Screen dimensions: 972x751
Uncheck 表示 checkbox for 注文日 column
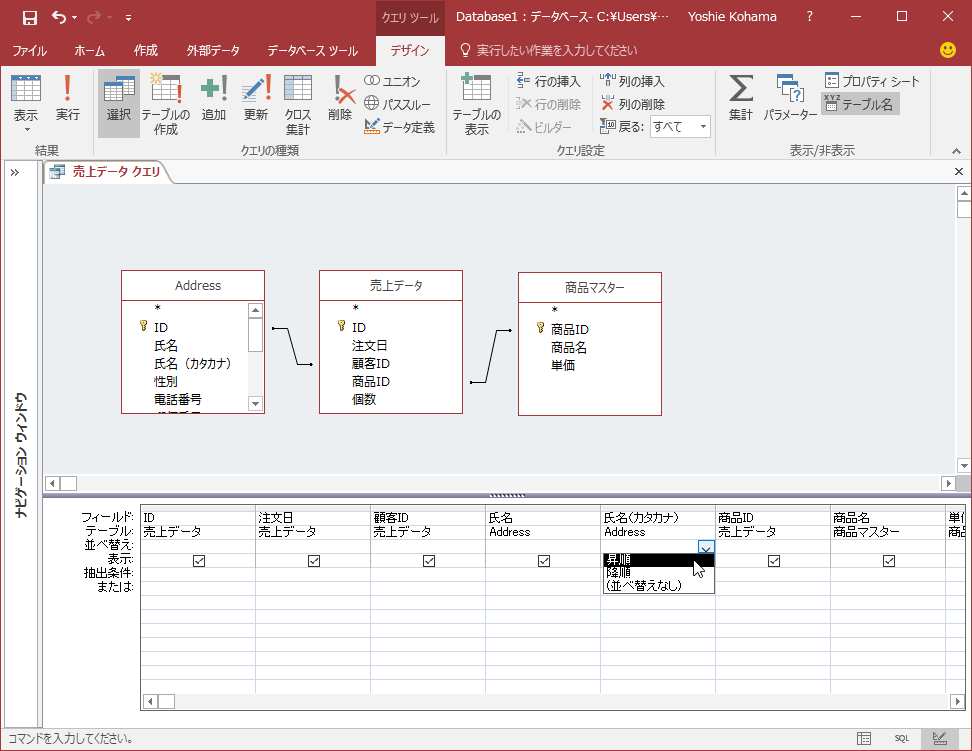314,561
